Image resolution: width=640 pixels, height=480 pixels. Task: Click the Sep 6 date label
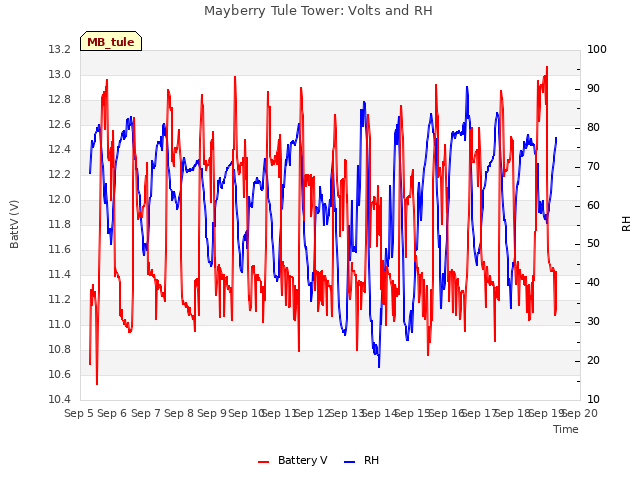[x=112, y=413]
